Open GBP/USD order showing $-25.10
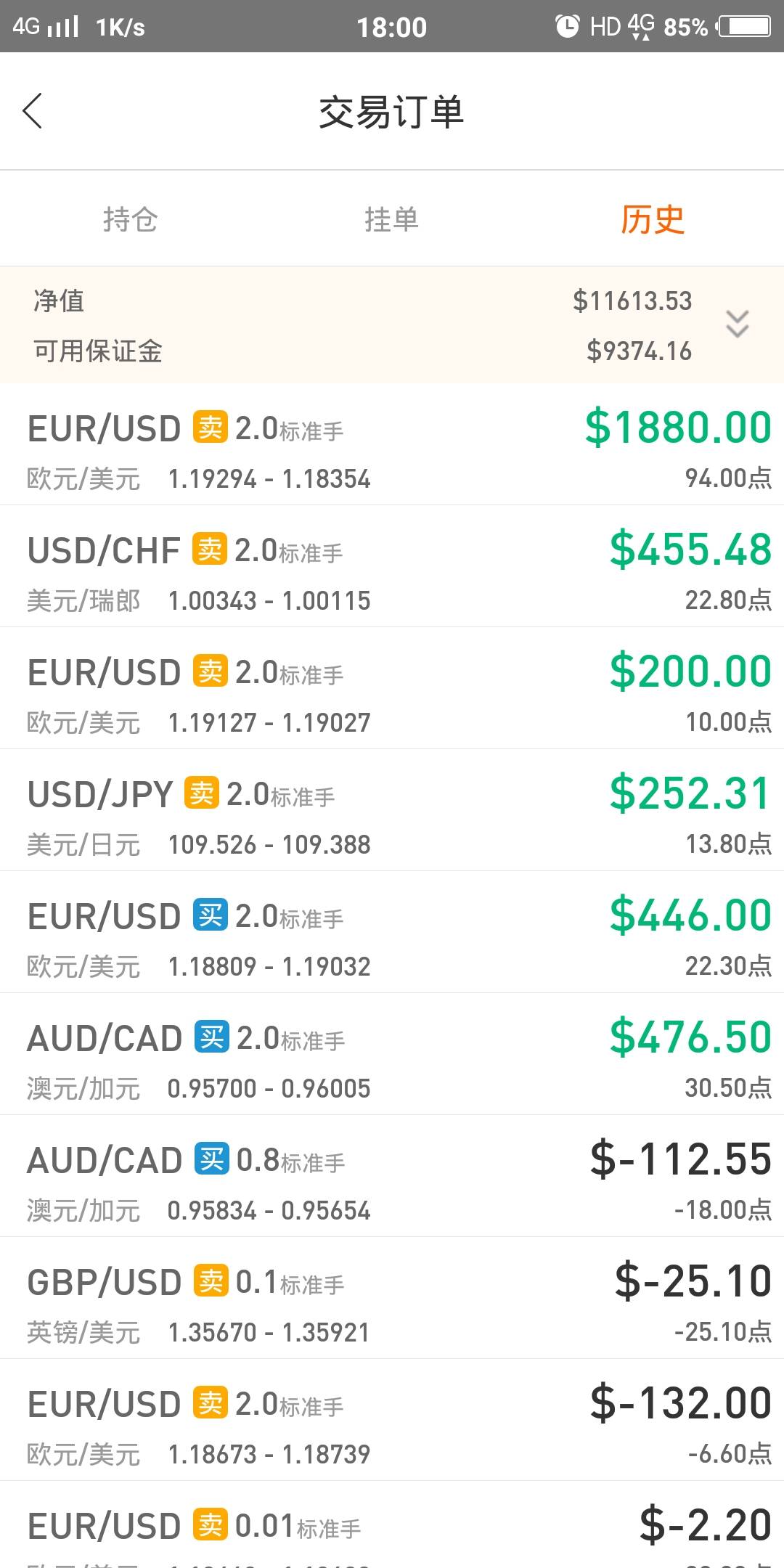This screenshot has width=784, height=1568. 392,1298
